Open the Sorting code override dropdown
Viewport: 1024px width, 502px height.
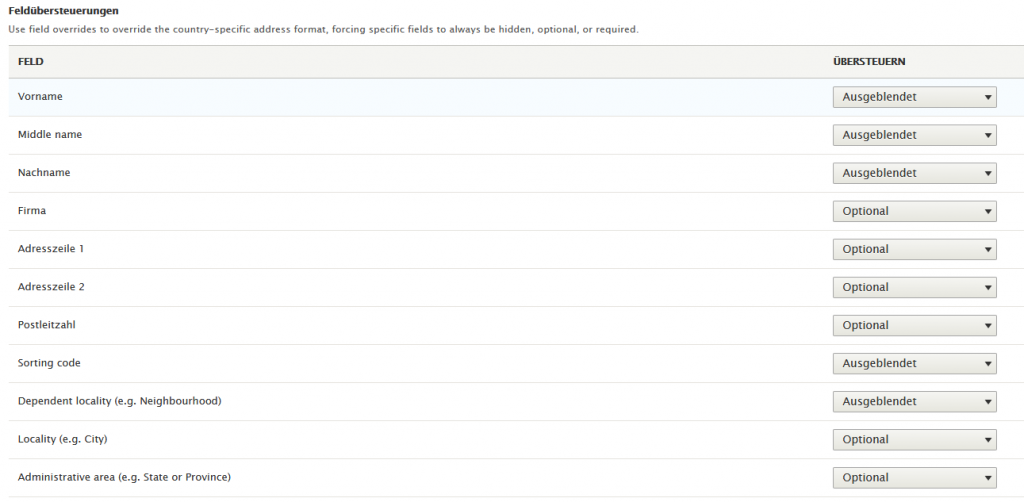point(914,363)
